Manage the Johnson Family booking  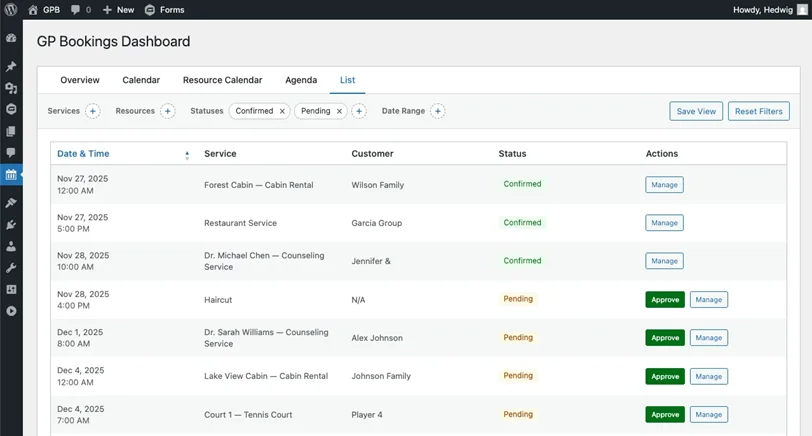[708, 376]
